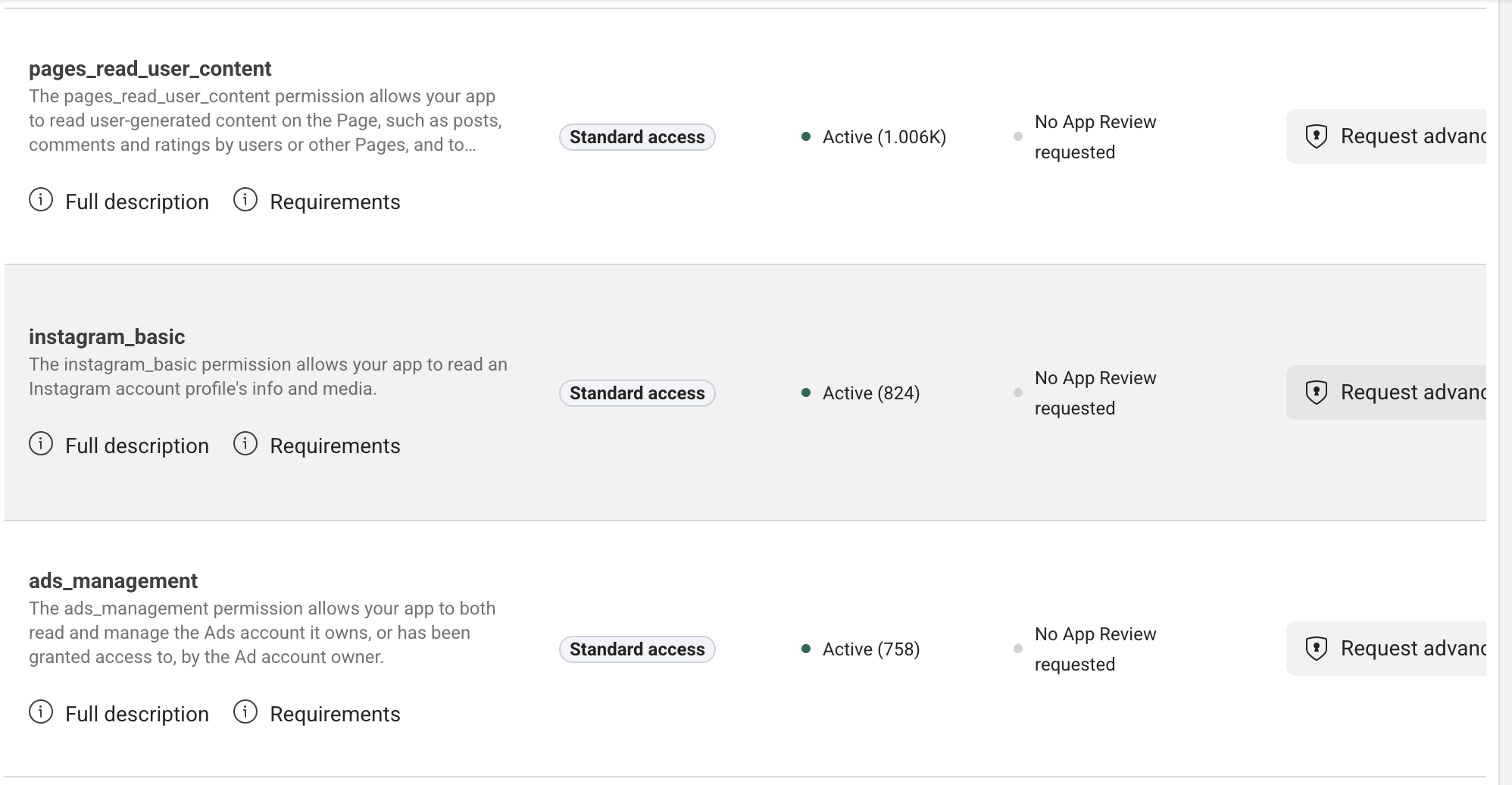Select the ads_management permission title
The width and height of the screenshot is (1512, 785).
[x=113, y=581]
